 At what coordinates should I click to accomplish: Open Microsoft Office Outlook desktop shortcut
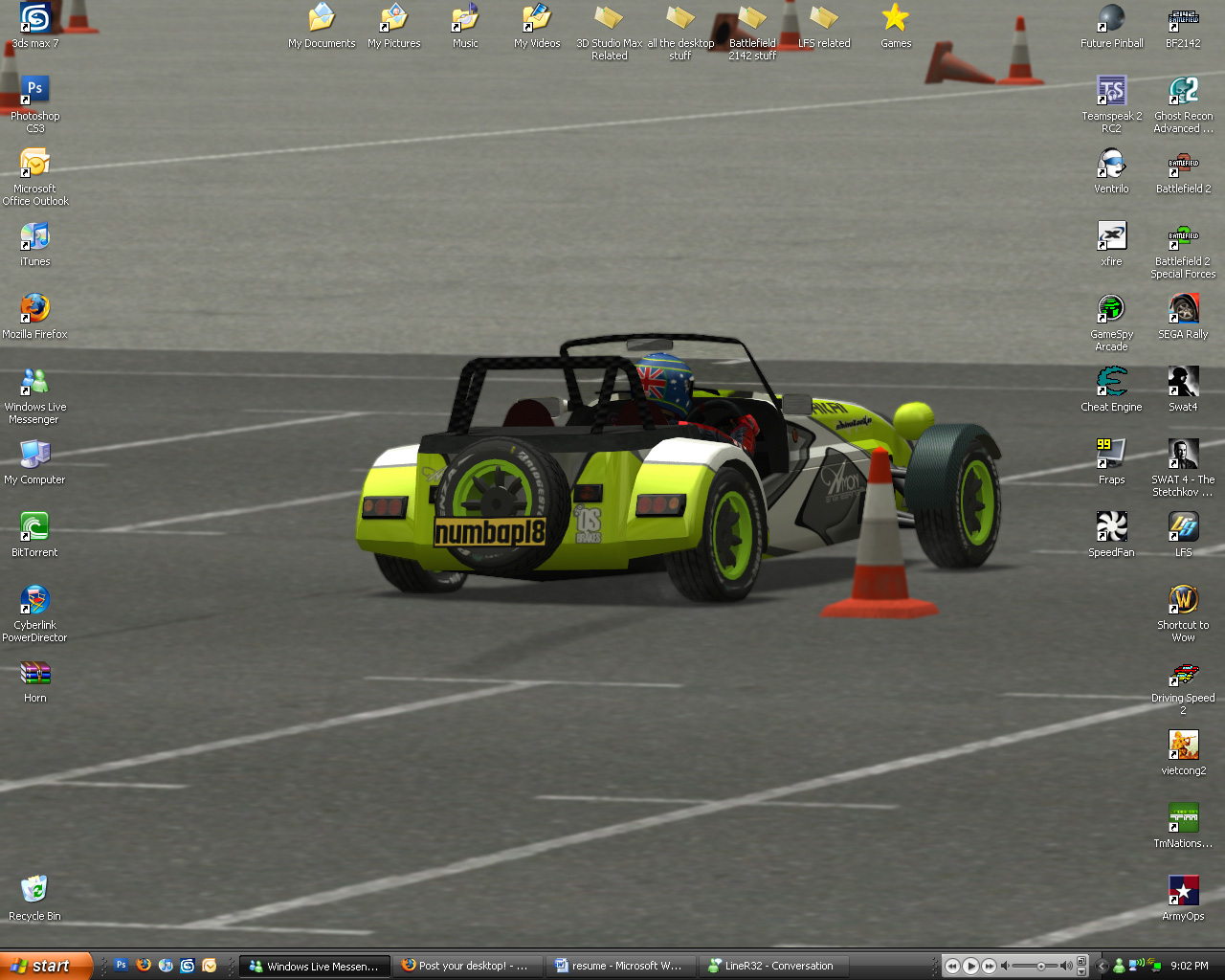pos(35,177)
